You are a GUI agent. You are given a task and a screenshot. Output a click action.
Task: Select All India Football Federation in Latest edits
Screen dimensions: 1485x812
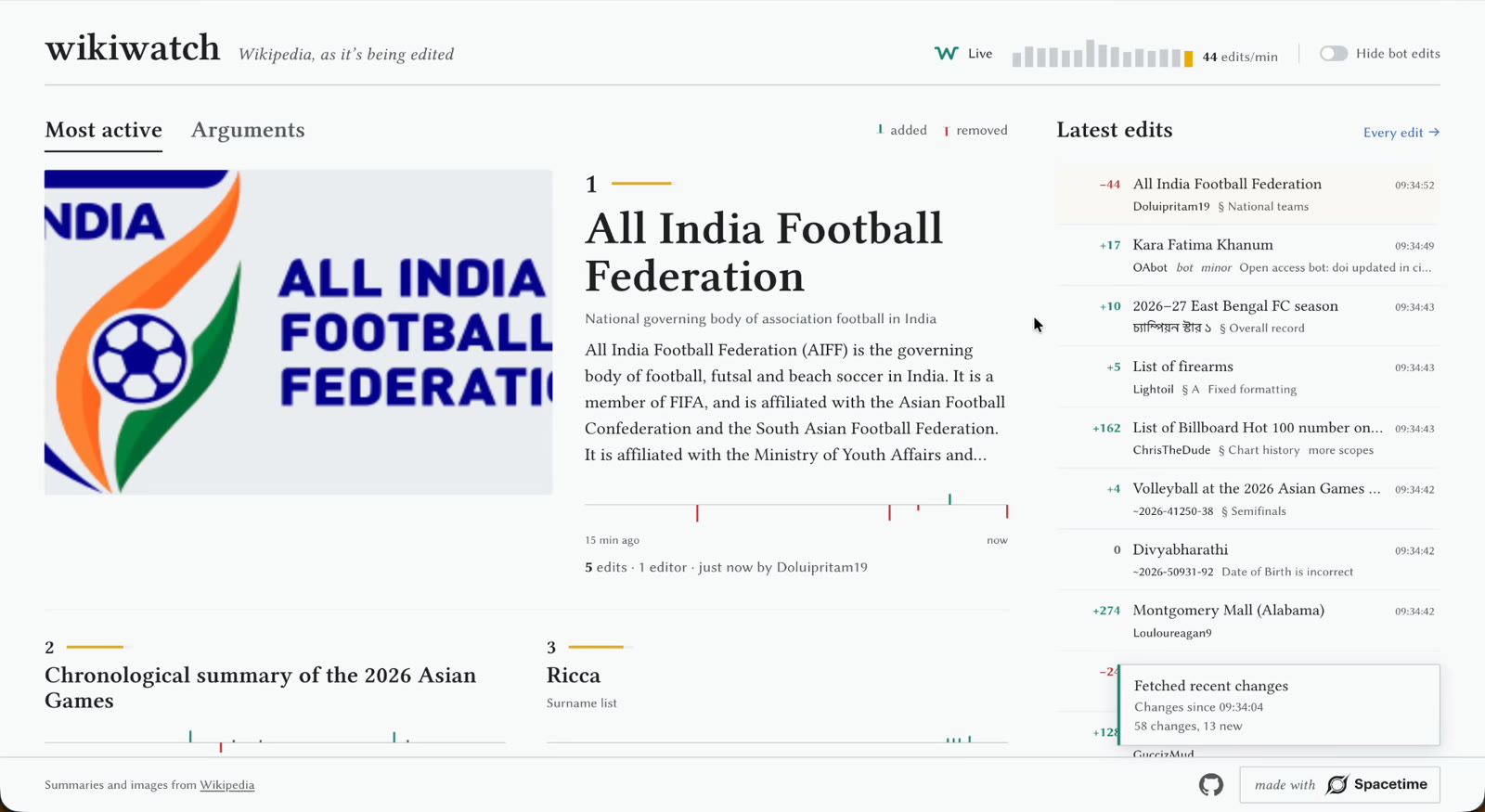tap(1248, 195)
